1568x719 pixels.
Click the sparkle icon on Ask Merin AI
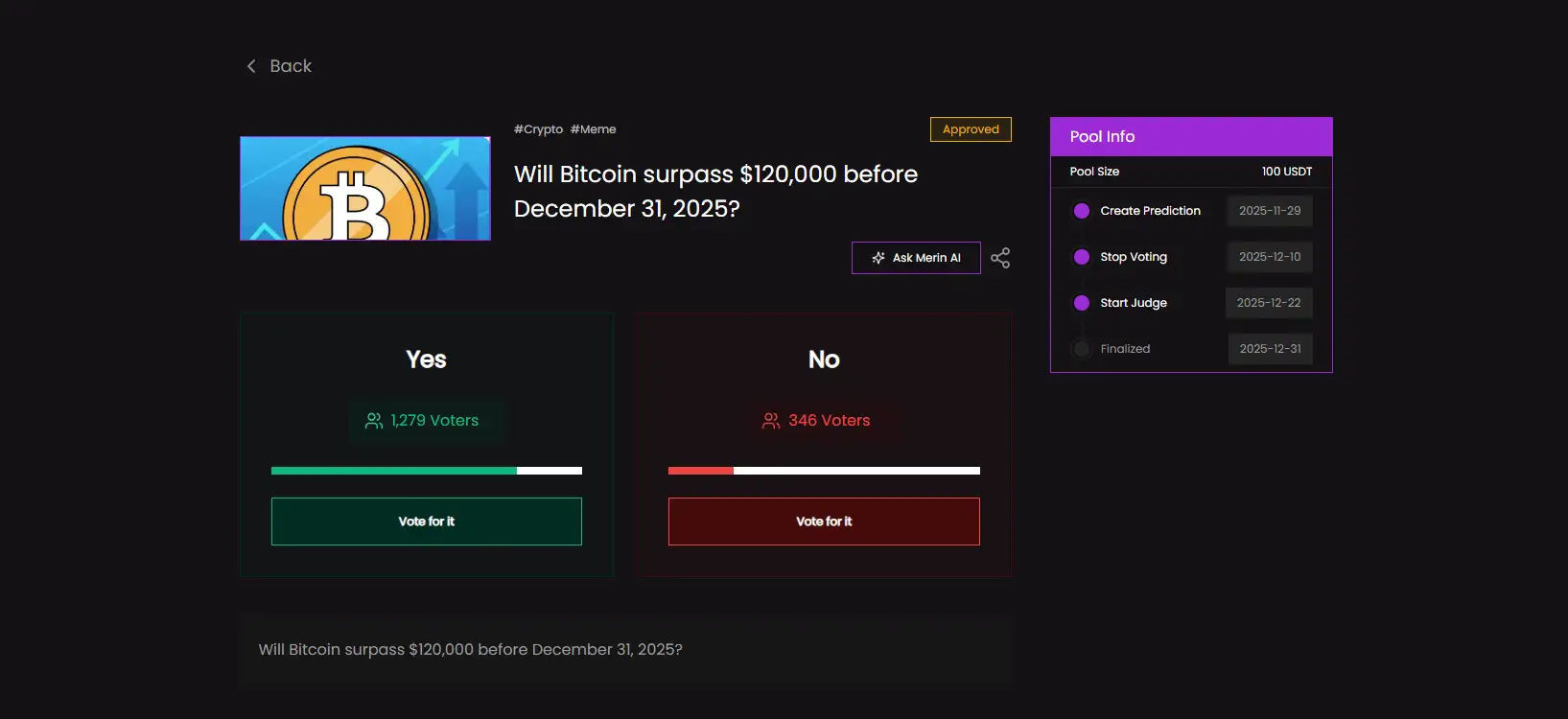pos(878,258)
